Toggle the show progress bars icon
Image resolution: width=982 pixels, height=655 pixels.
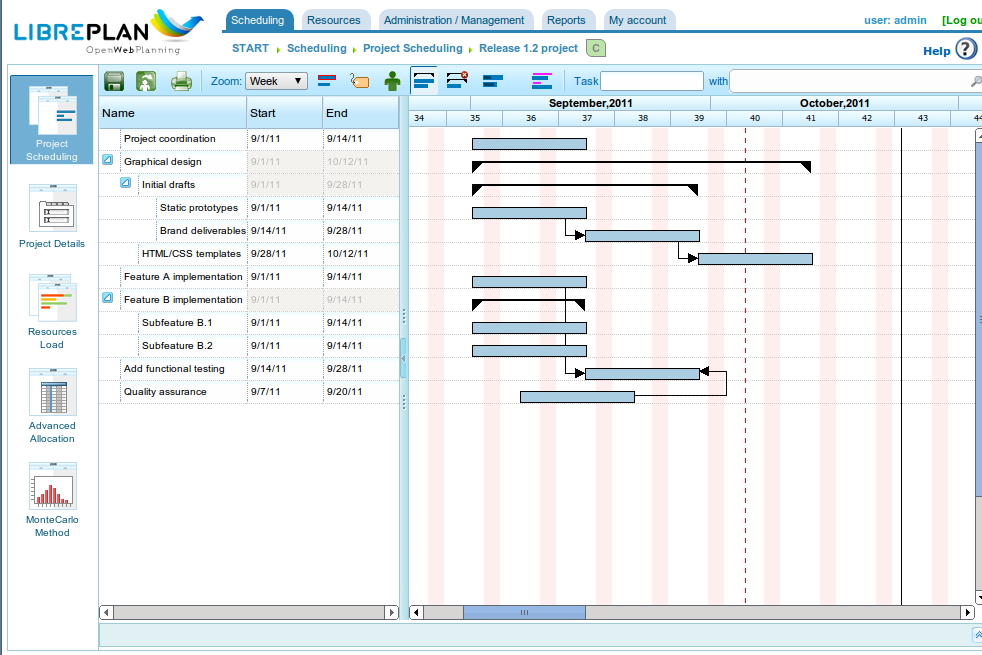tap(493, 81)
